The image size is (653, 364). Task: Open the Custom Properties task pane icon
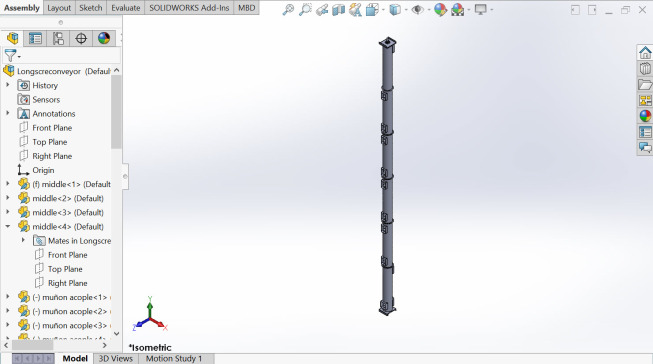[x=645, y=132]
